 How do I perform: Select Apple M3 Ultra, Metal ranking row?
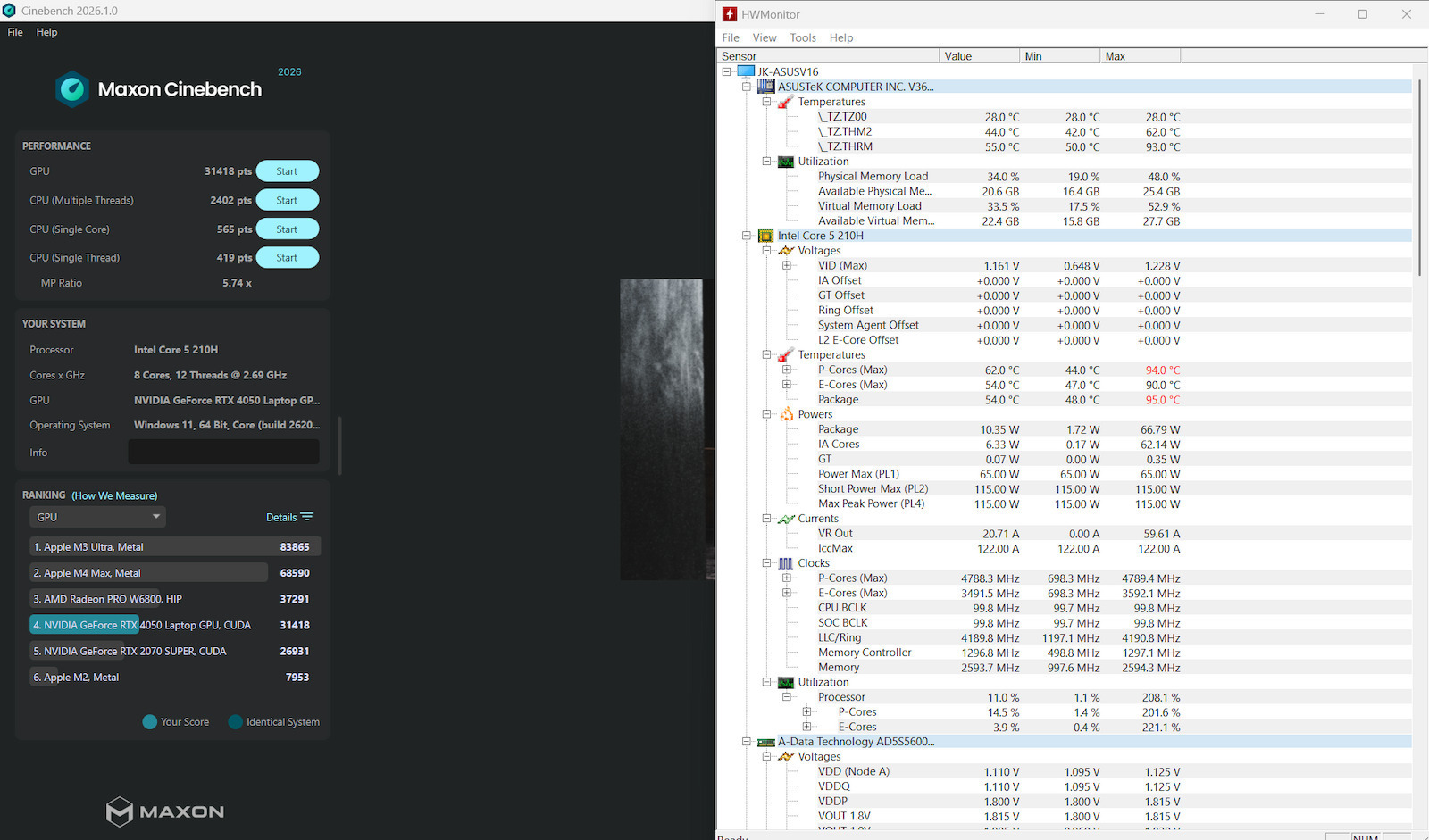click(x=175, y=546)
